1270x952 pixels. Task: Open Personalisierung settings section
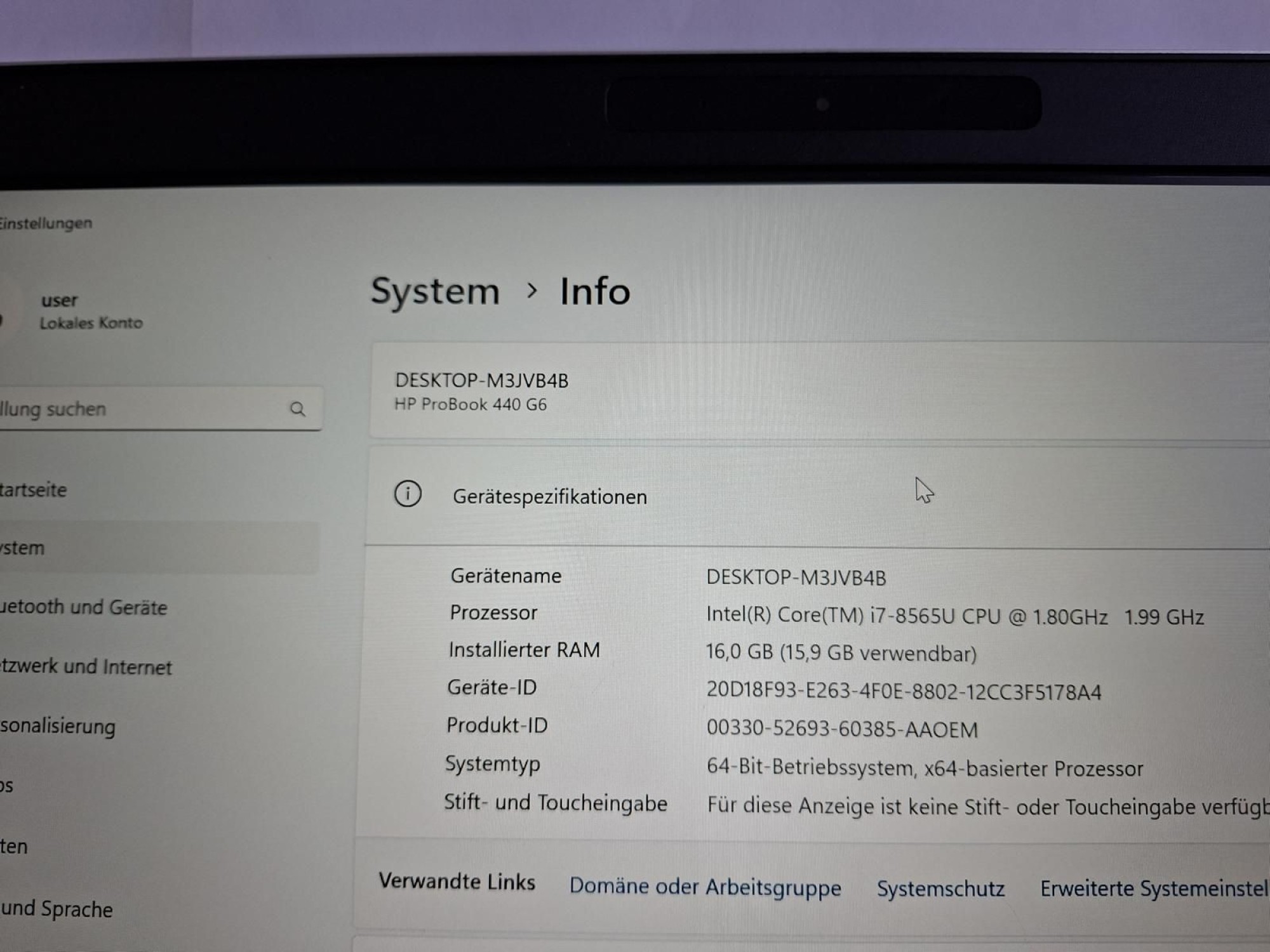58,726
